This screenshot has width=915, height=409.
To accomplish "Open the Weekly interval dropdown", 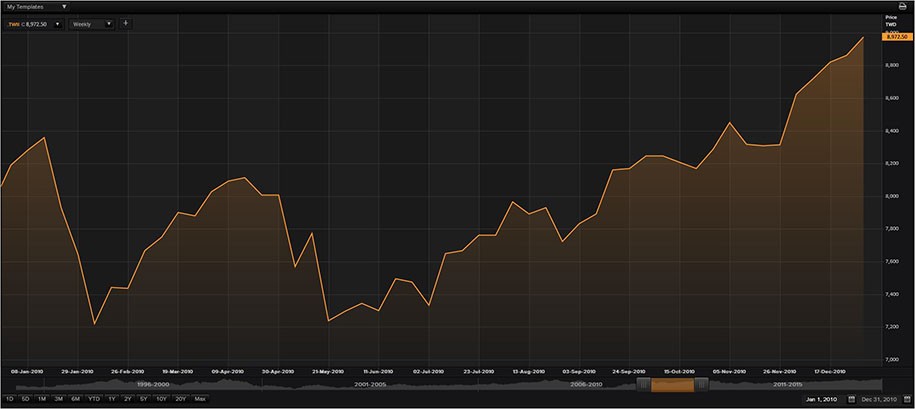I will click(92, 25).
